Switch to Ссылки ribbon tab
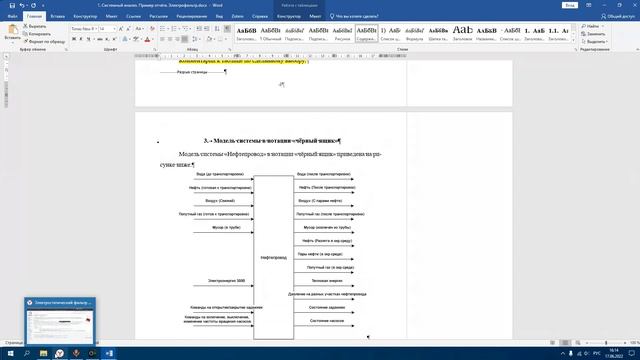Screen dimensions: 640x360 133,16
